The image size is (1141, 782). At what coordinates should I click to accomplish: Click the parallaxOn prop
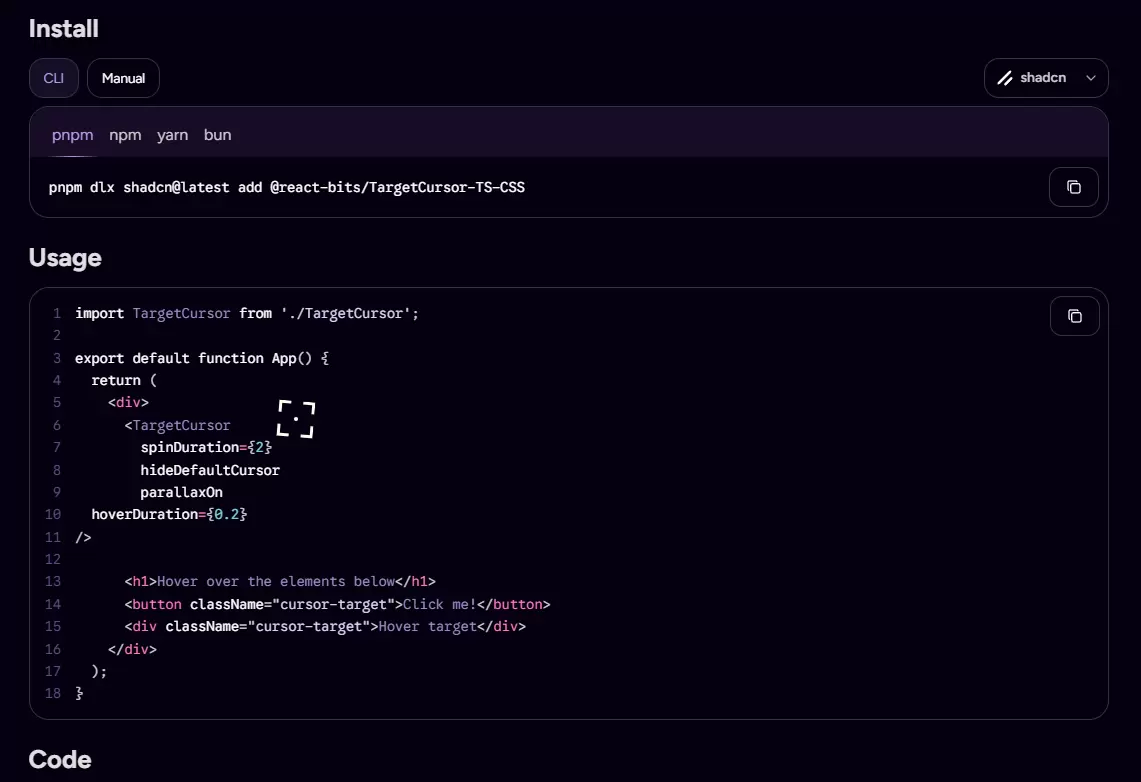[181, 492]
